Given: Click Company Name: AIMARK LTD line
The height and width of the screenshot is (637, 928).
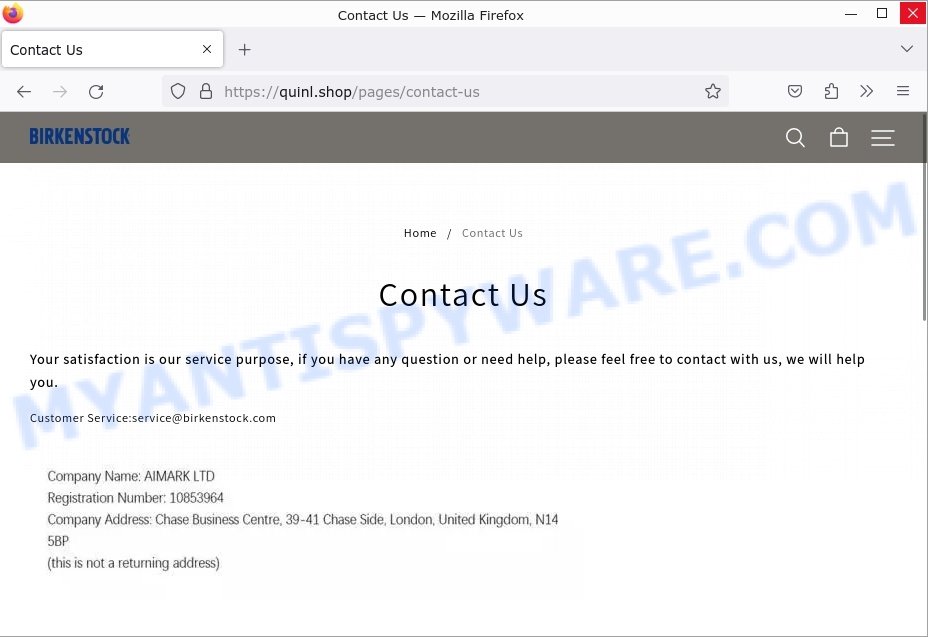Looking at the screenshot, I should (x=131, y=477).
